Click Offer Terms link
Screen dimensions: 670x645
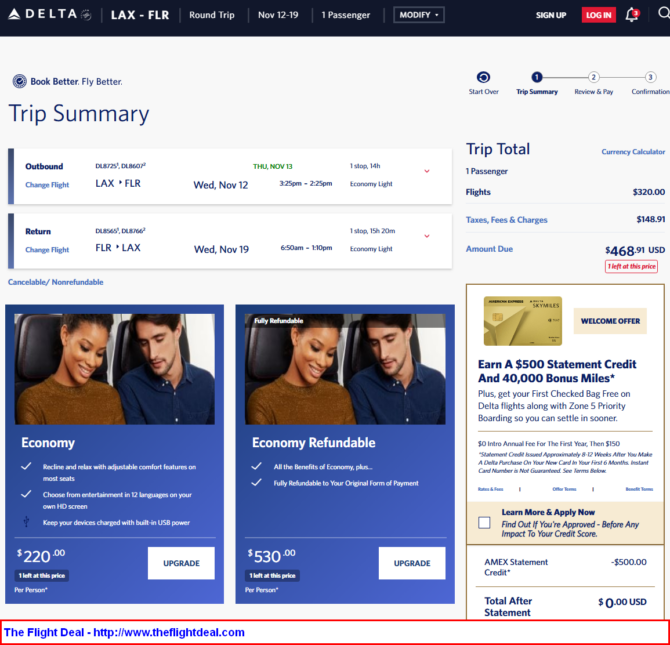point(564,489)
